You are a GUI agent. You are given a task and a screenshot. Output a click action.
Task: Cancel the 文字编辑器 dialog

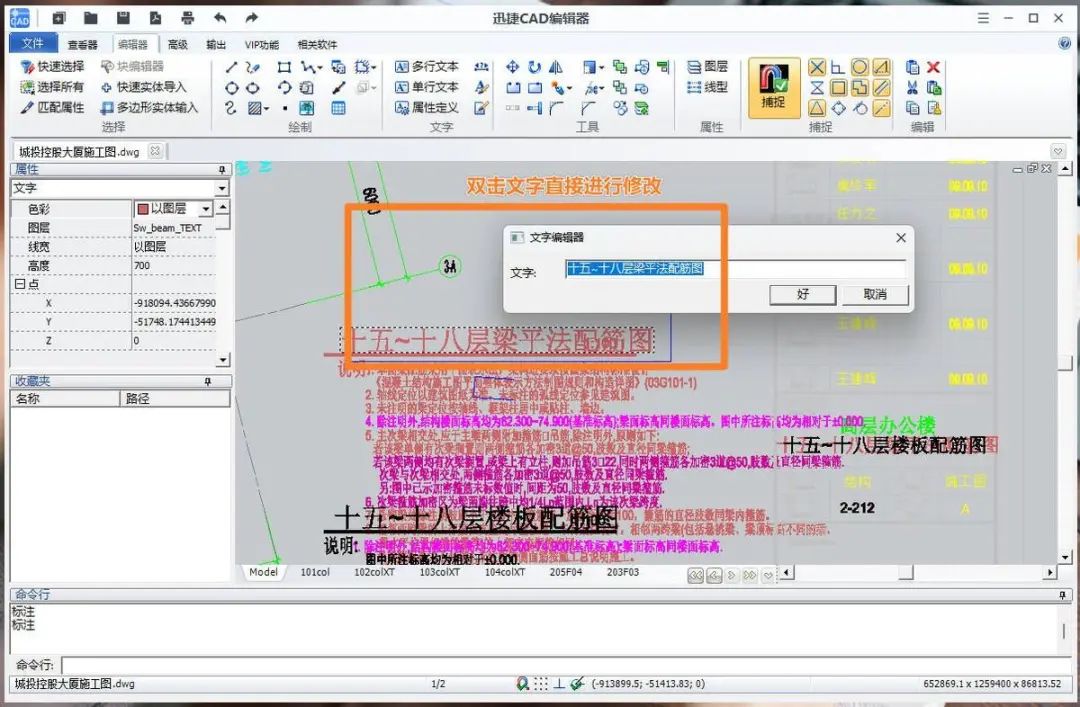pos(878,294)
